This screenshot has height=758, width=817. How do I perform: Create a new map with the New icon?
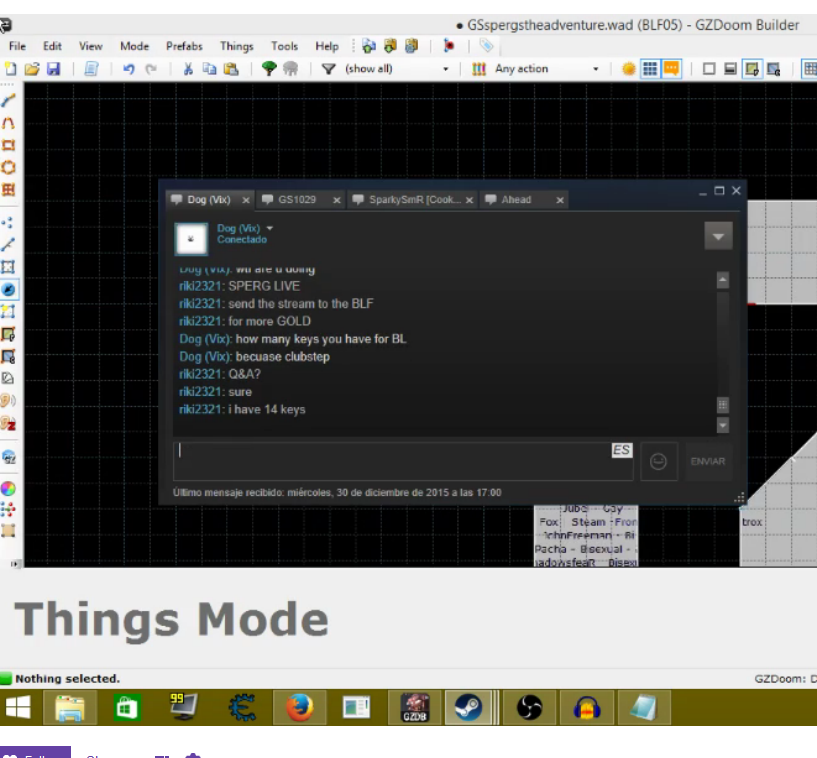tap(10, 69)
